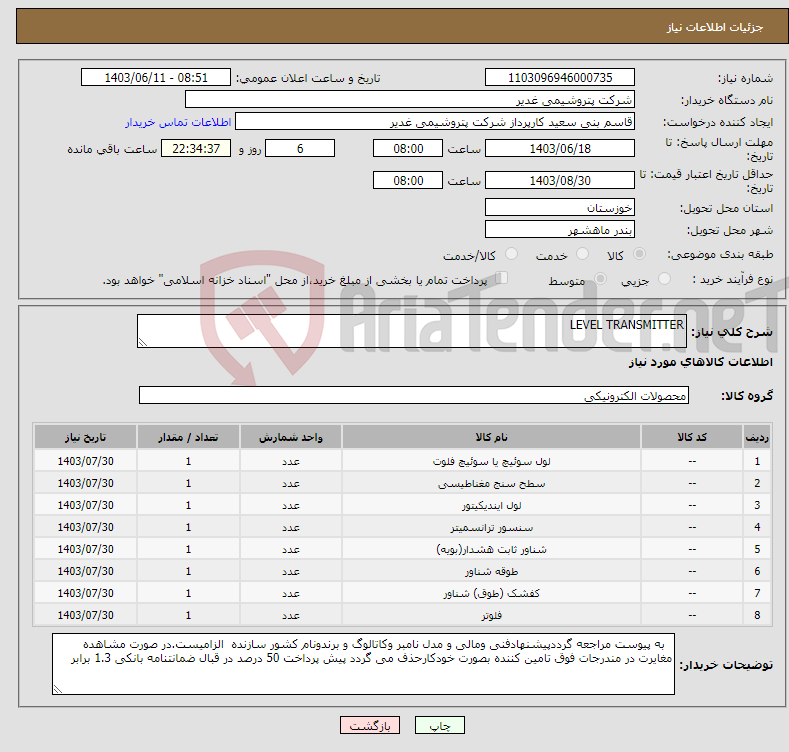Click the تعداد / مقدار column header
789x752 pixels.
(x=188, y=437)
